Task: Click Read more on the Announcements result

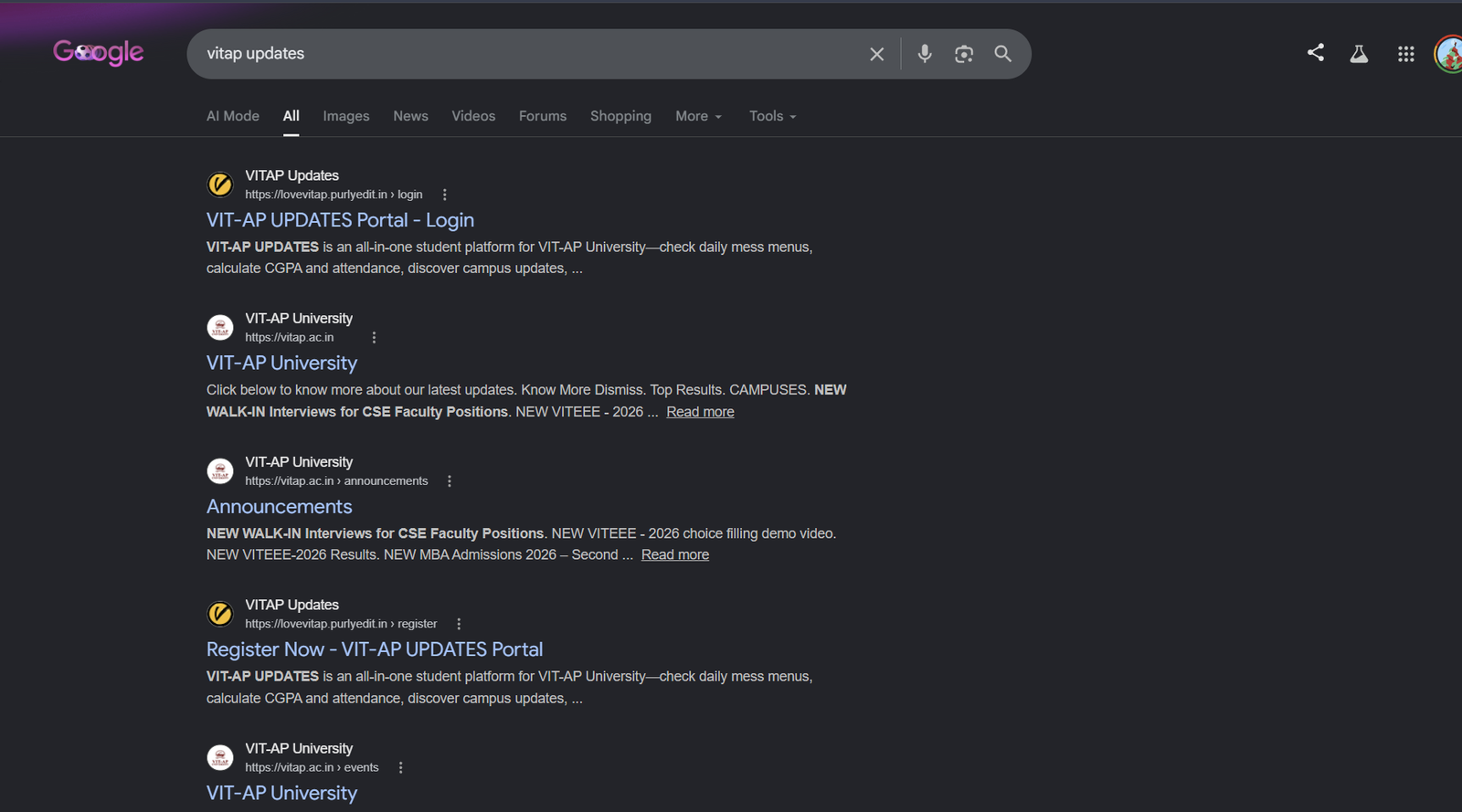Action: pyautogui.click(x=675, y=554)
